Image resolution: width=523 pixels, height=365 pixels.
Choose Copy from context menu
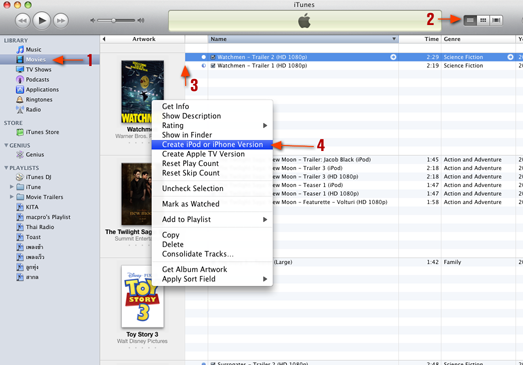(212, 235)
